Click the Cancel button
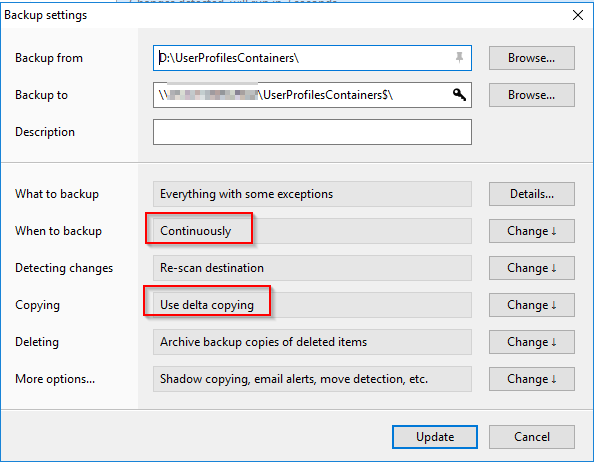The image size is (594, 462). [x=531, y=437]
